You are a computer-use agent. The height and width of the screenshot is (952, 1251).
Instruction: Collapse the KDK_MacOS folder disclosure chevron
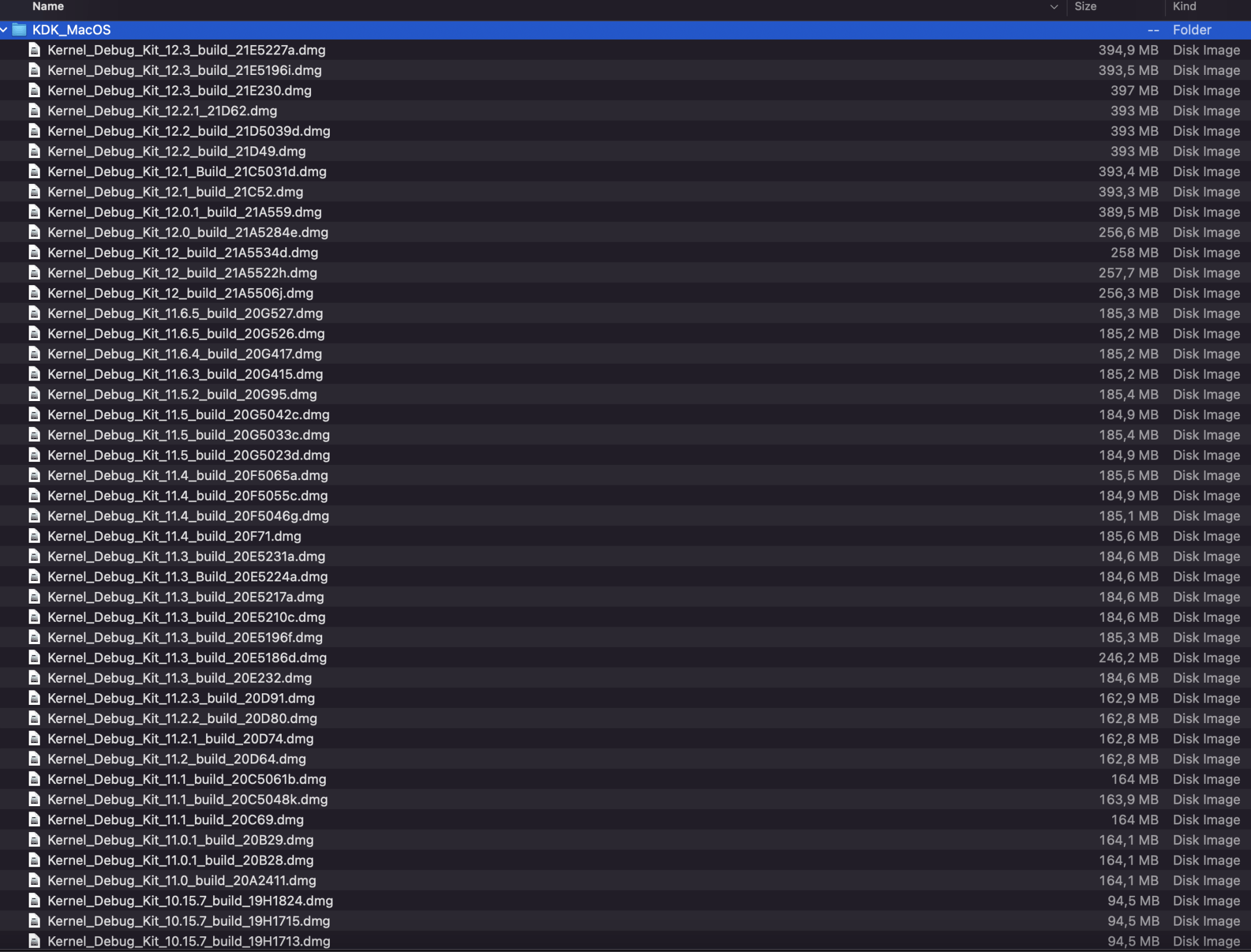[4, 30]
